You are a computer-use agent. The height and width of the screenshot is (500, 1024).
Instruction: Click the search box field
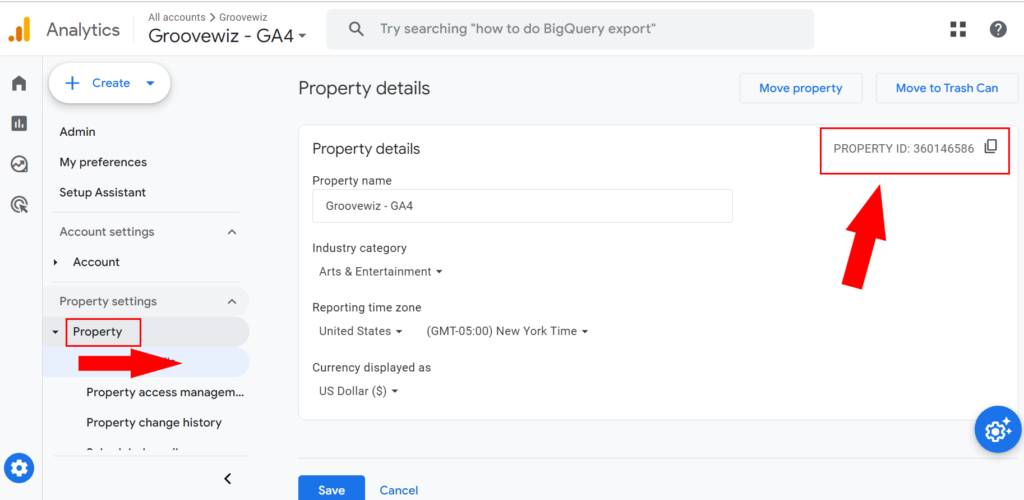570,29
